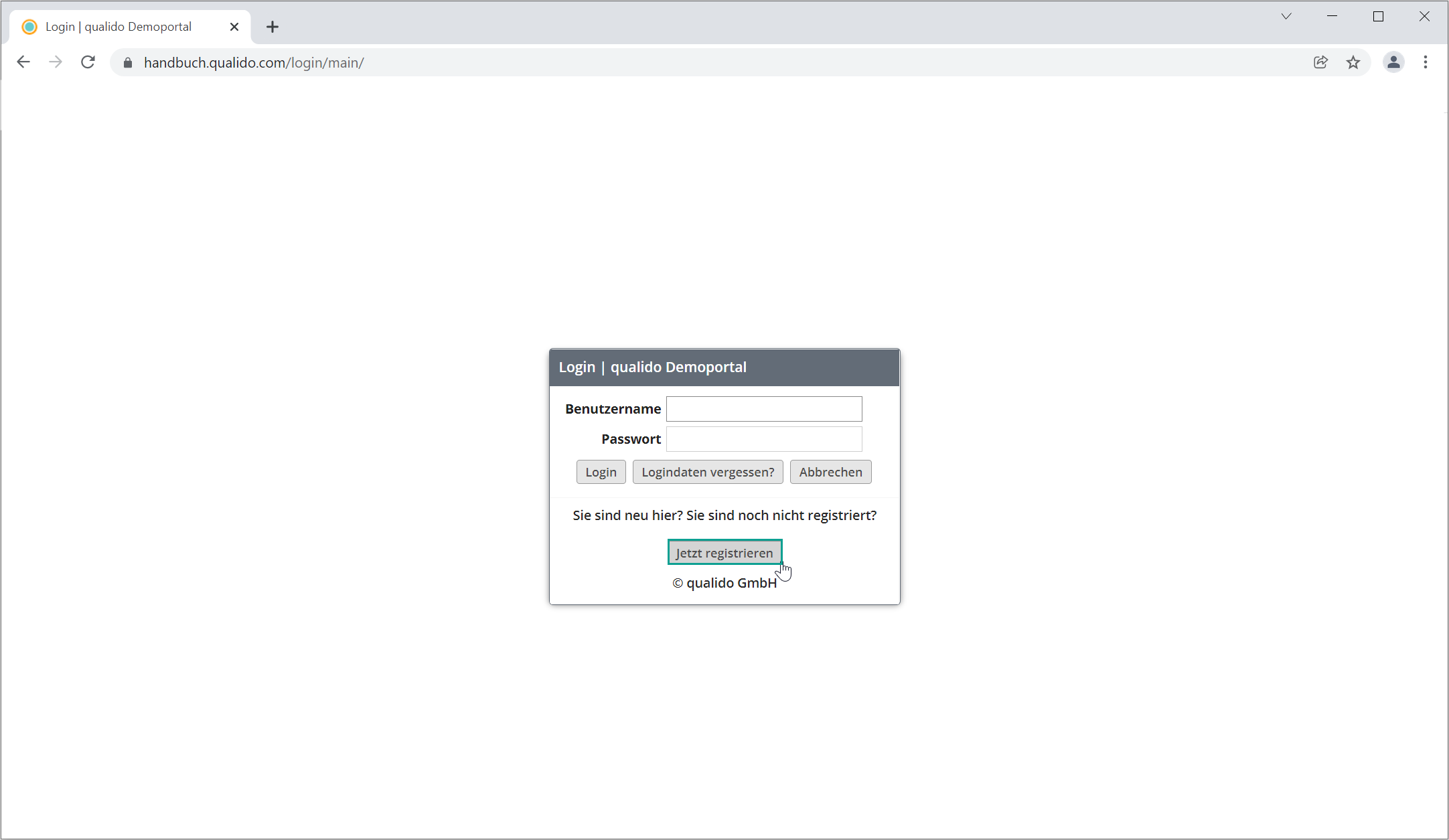Open a new tab with the plus icon
Viewport: 1449px width, 840px height.
click(272, 27)
